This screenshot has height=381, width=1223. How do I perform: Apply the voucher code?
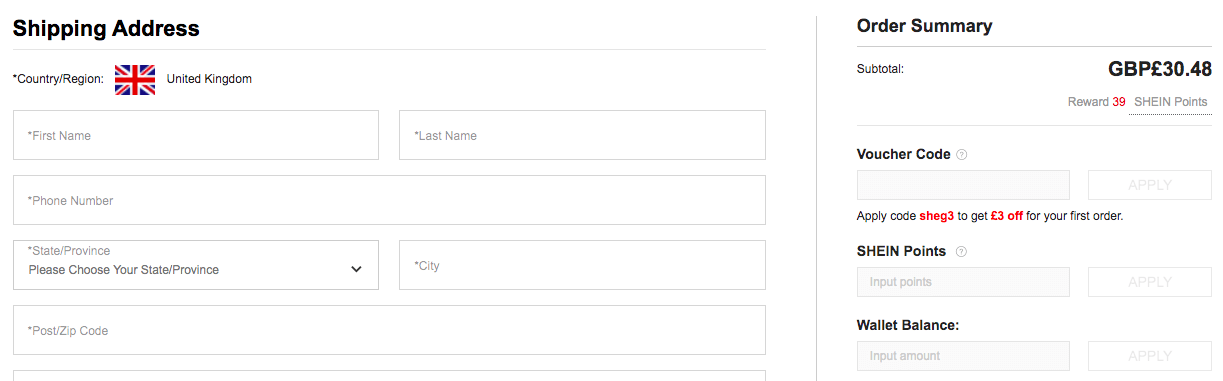point(1150,185)
